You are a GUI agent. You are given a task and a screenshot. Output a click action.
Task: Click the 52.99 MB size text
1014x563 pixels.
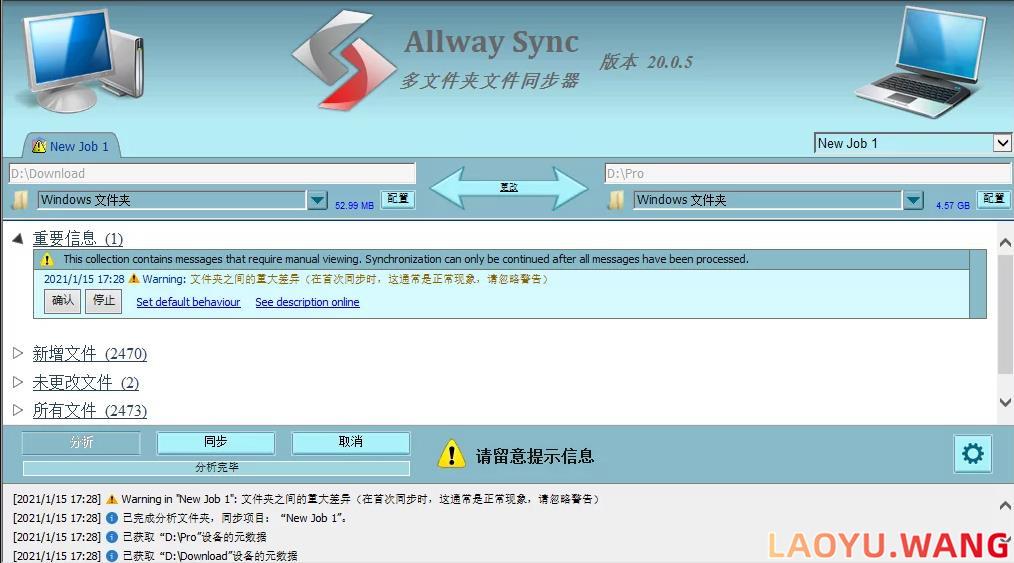pos(354,206)
